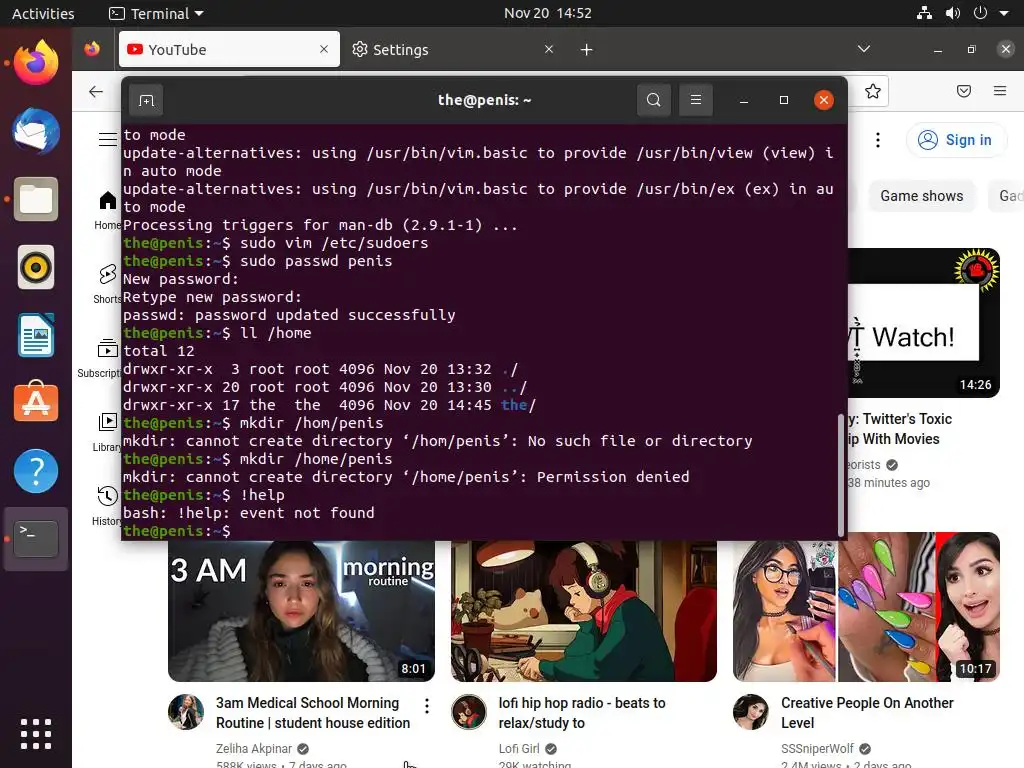The image size is (1024, 768).
Task: Open Firefox Pocket save icon
Action: (963, 91)
